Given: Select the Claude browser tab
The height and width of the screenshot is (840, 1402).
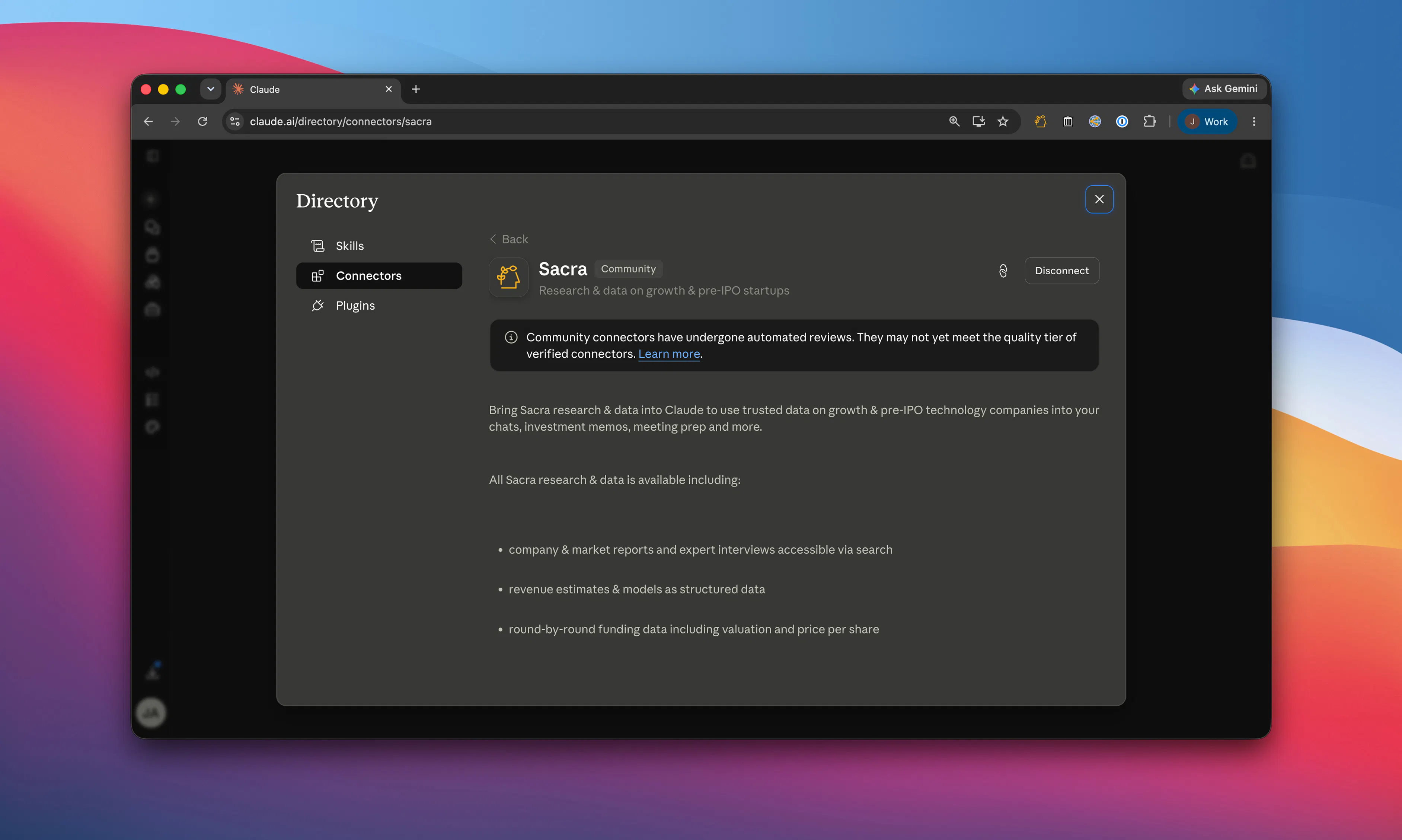Looking at the screenshot, I should 313,89.
